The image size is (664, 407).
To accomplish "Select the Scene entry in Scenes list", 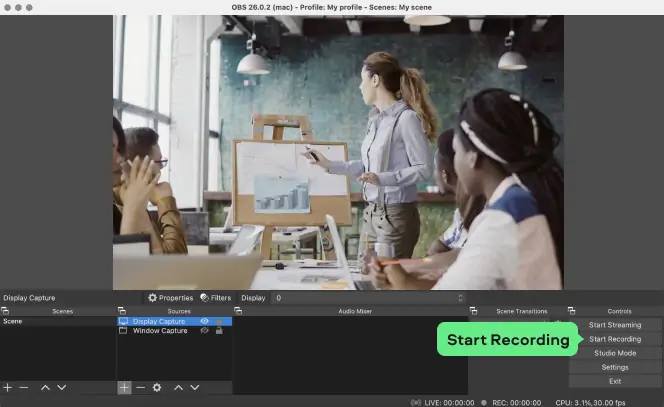I will [x=58, y=321].
